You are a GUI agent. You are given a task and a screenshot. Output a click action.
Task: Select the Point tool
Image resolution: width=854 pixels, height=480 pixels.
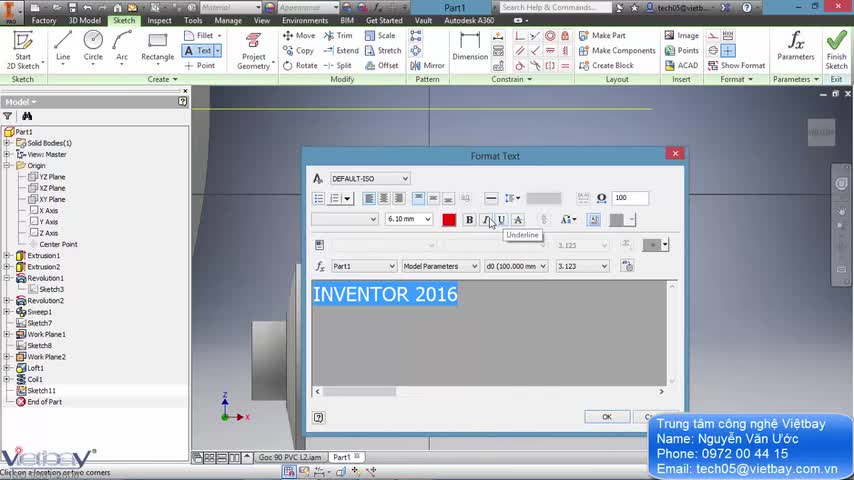point(200,65)
